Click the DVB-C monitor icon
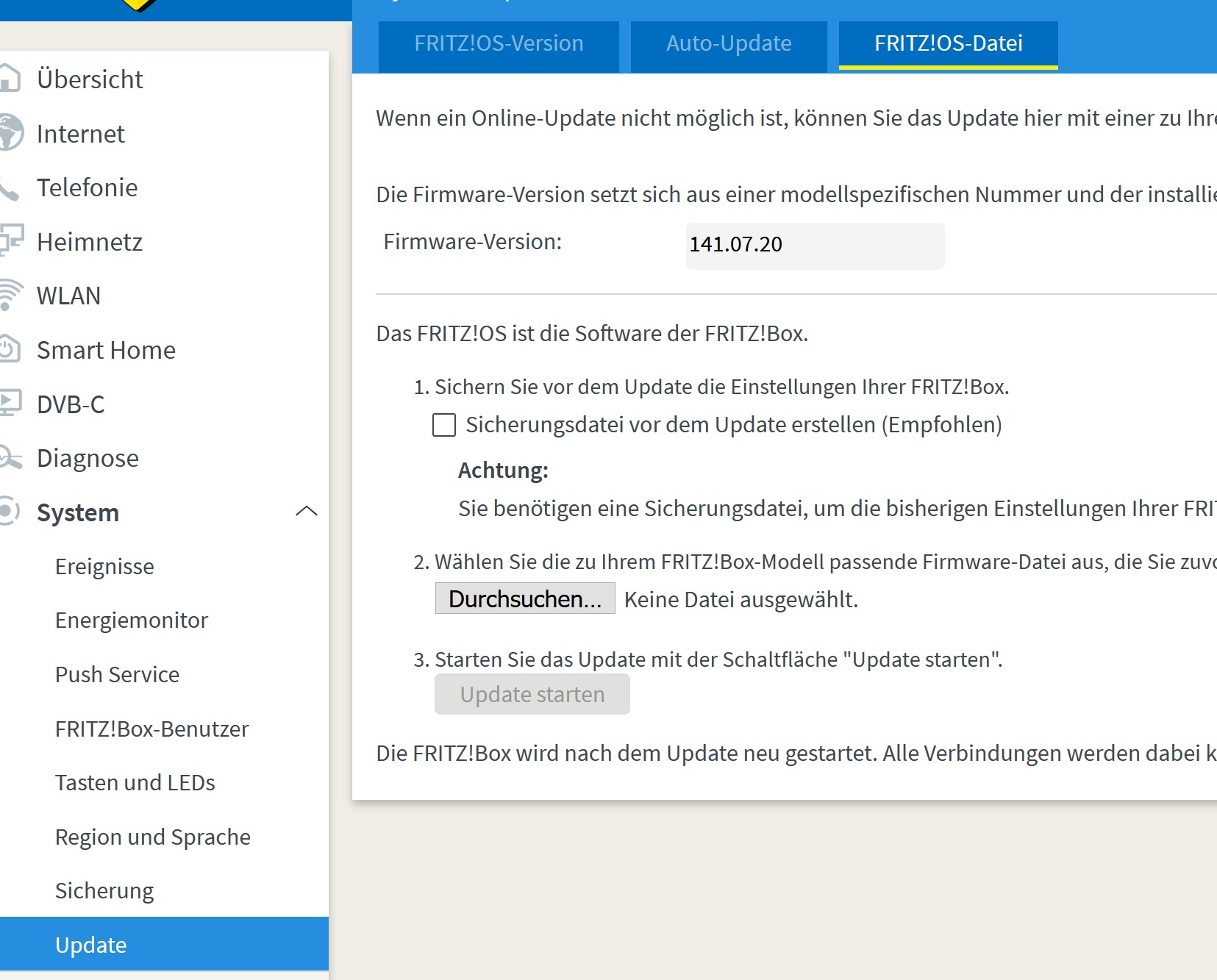1217x980 pixels. pos(10,404)
